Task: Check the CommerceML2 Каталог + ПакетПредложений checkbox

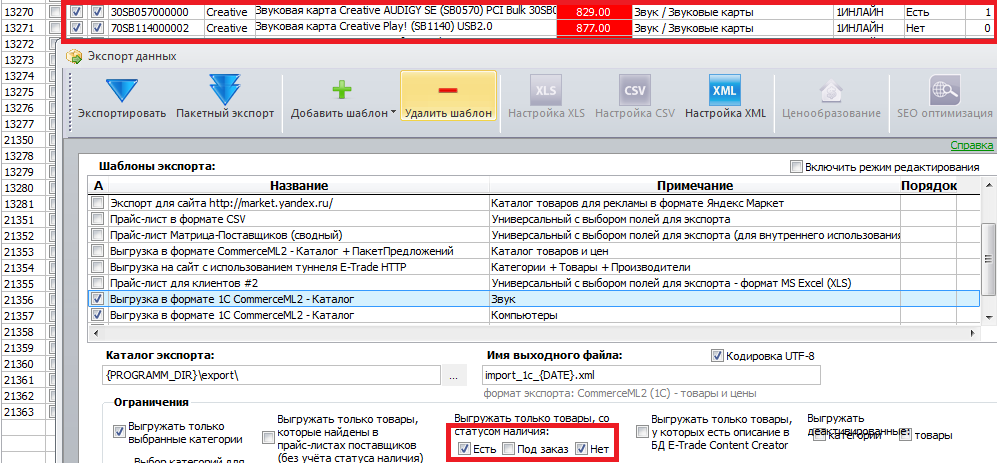Action: 97,251
